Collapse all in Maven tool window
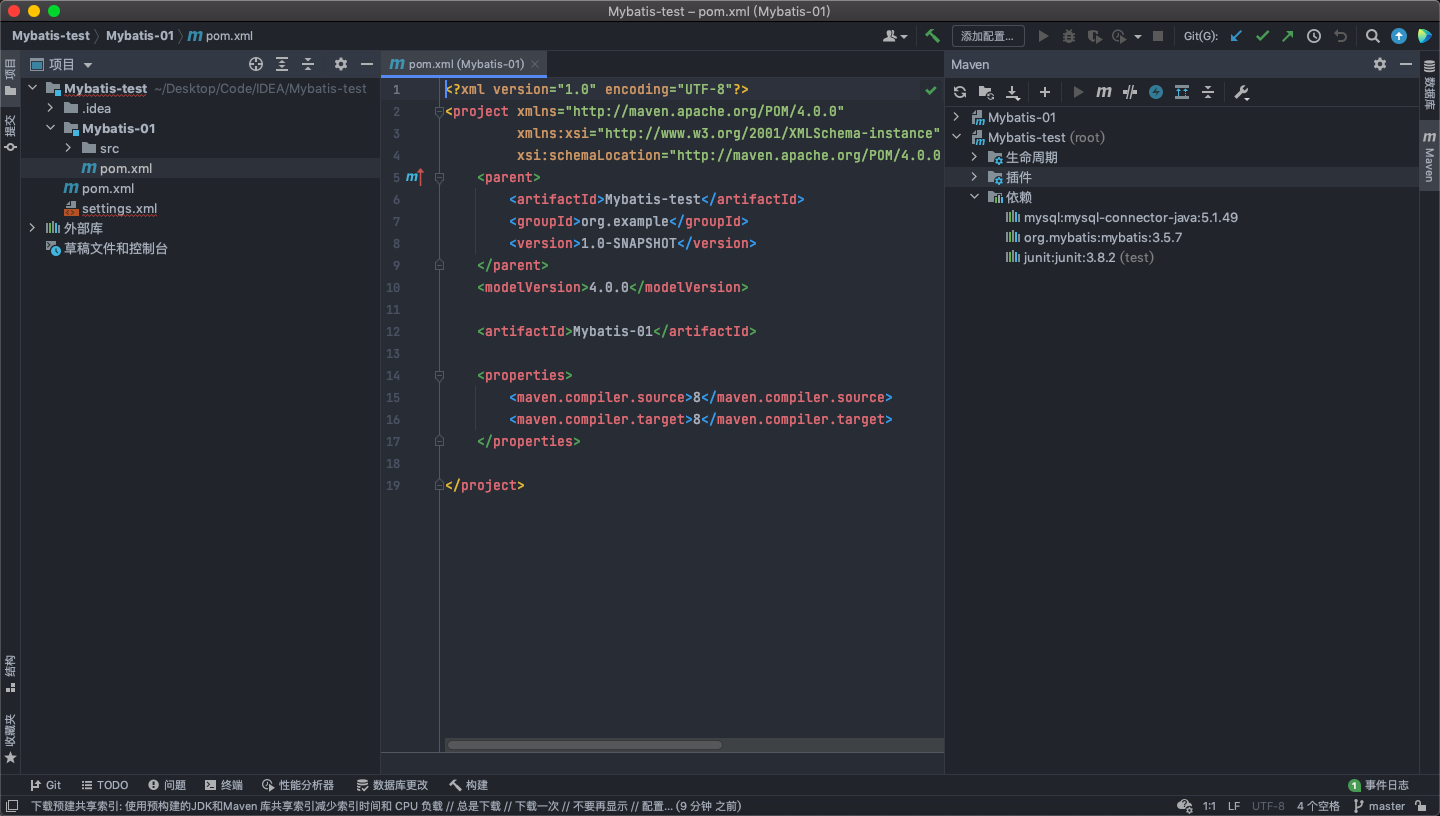 pos(1208,92)
